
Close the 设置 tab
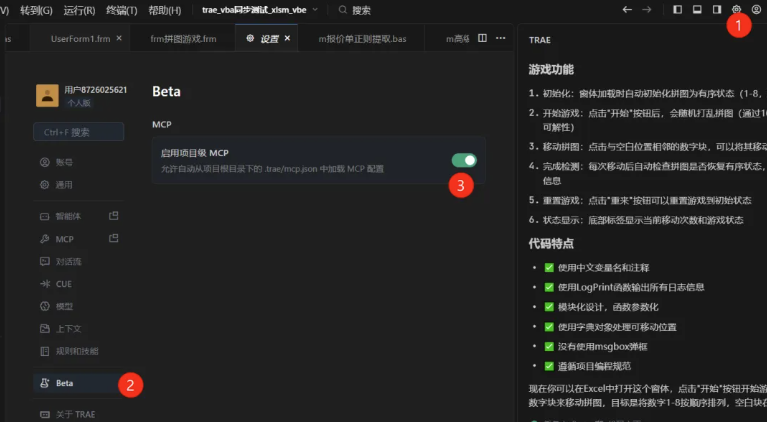click(288, 38)
